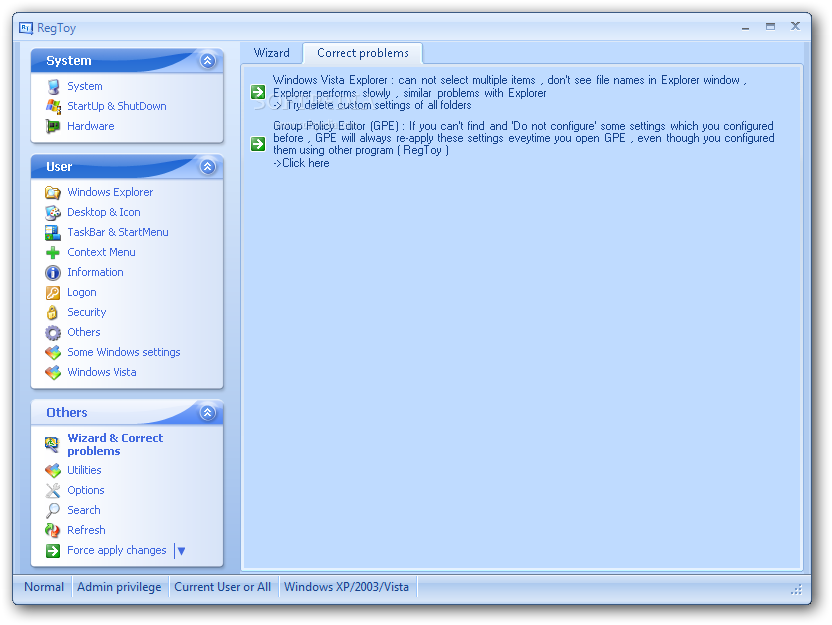Open Some Windows settings
This screenshot has height=625, width=832.
click(x=124, y=352)
